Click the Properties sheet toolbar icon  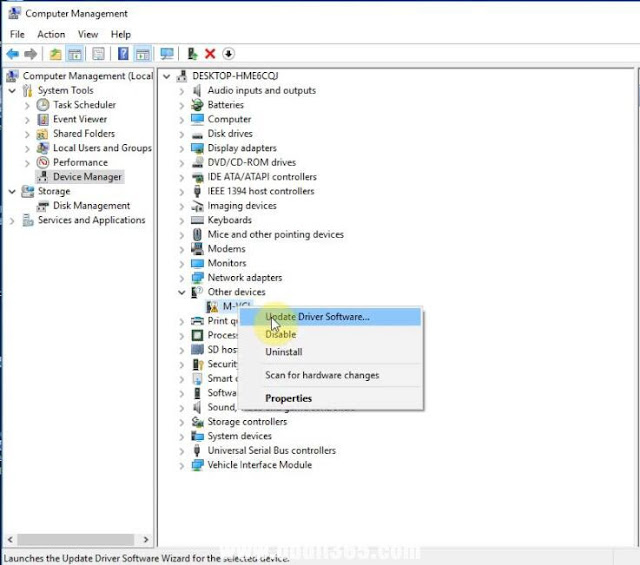[x=98, y=54]
